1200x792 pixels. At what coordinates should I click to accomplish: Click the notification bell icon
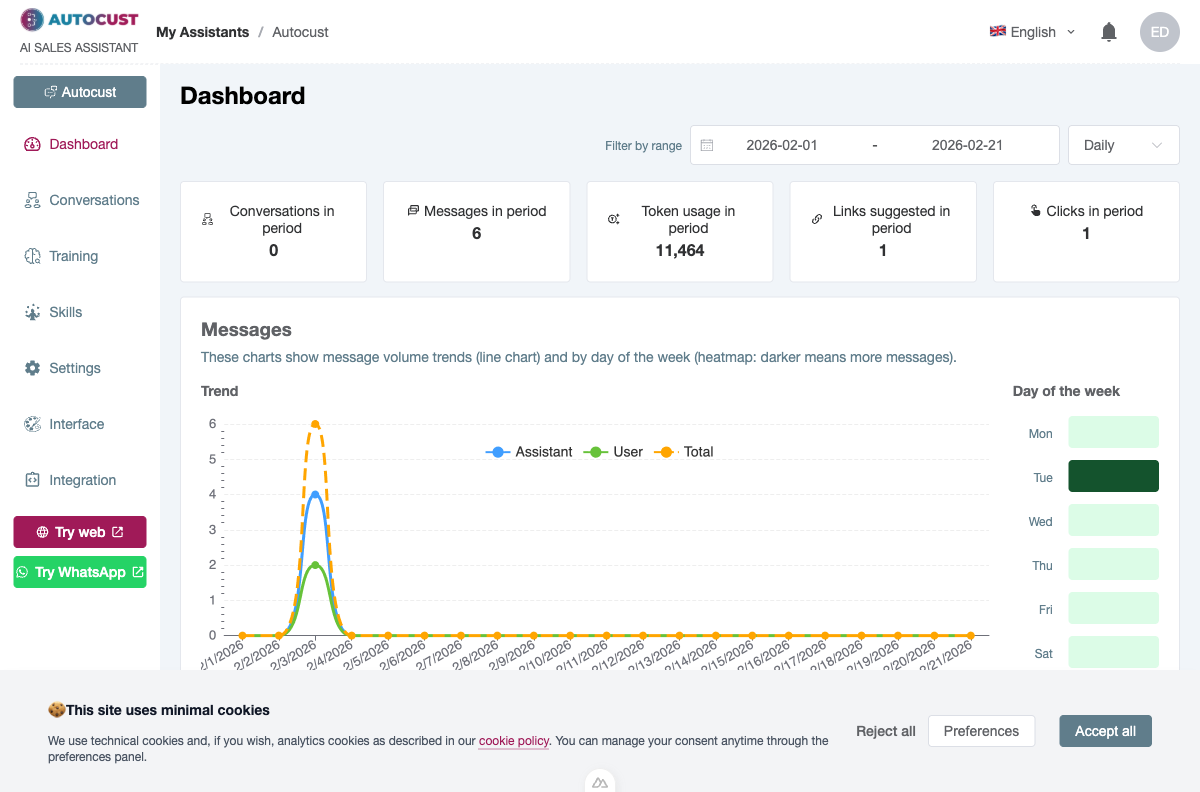click(x=1108, y=31)
